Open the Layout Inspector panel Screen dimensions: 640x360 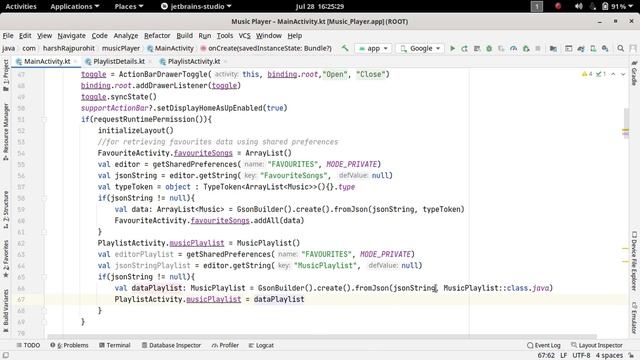(597, 345)
